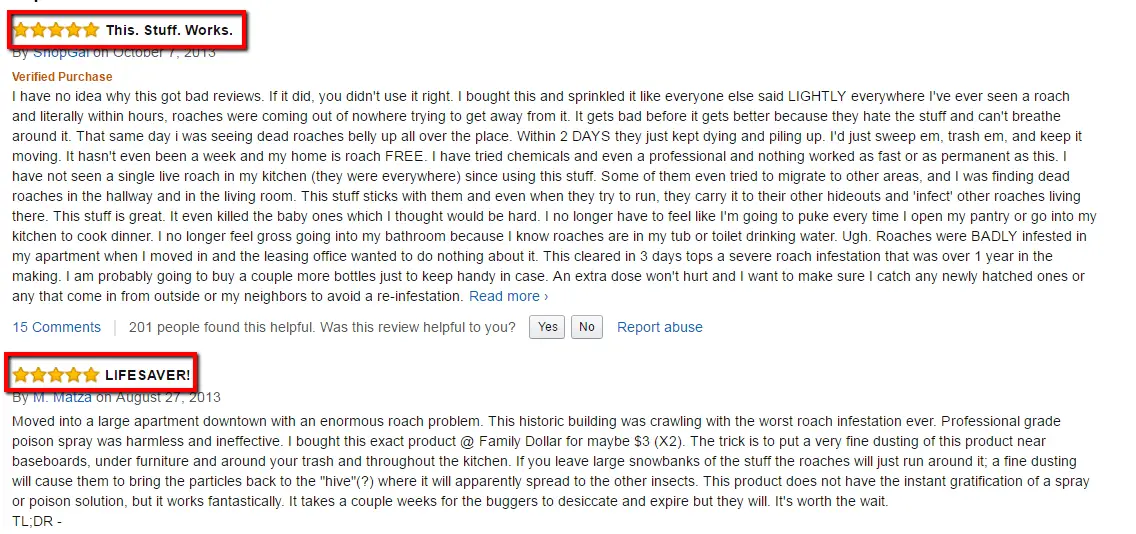The height and width of the screenshot is (534, 1136).
Task: Click the middle star beside "This. Stuff. Works."
Action: pos(56,30)
